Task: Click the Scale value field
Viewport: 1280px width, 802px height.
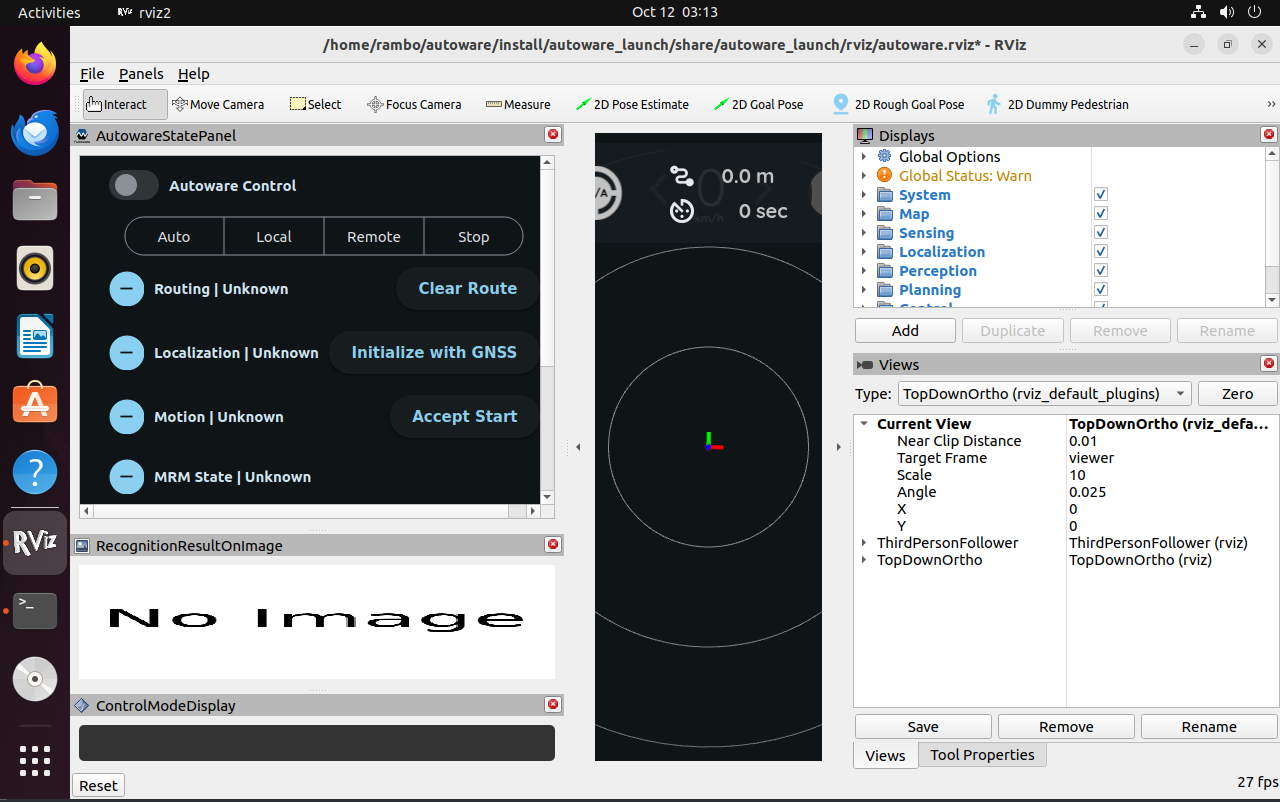Action: 1172,475
